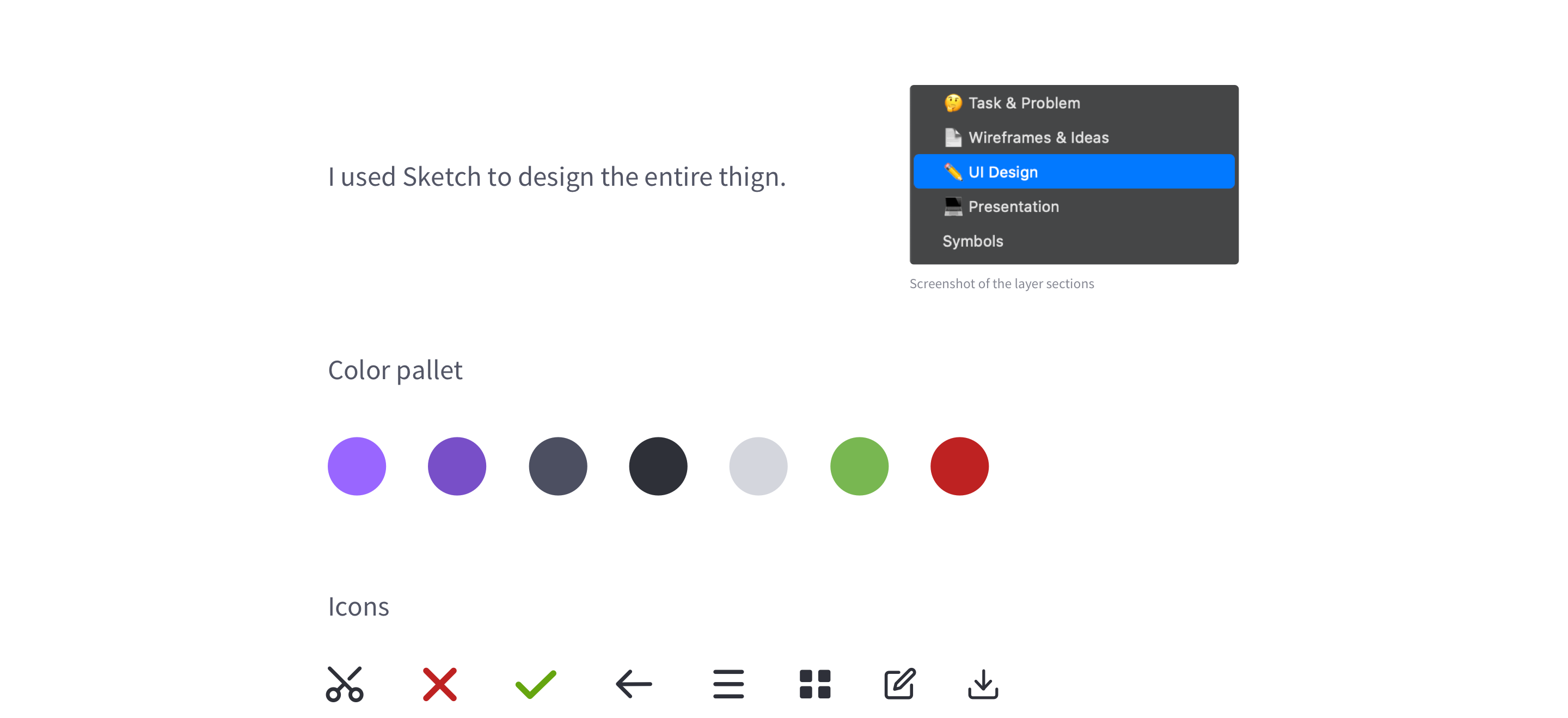Pick the slate gray color swatch
This screenshot has width=1568, height=718.
coord(558,466)
